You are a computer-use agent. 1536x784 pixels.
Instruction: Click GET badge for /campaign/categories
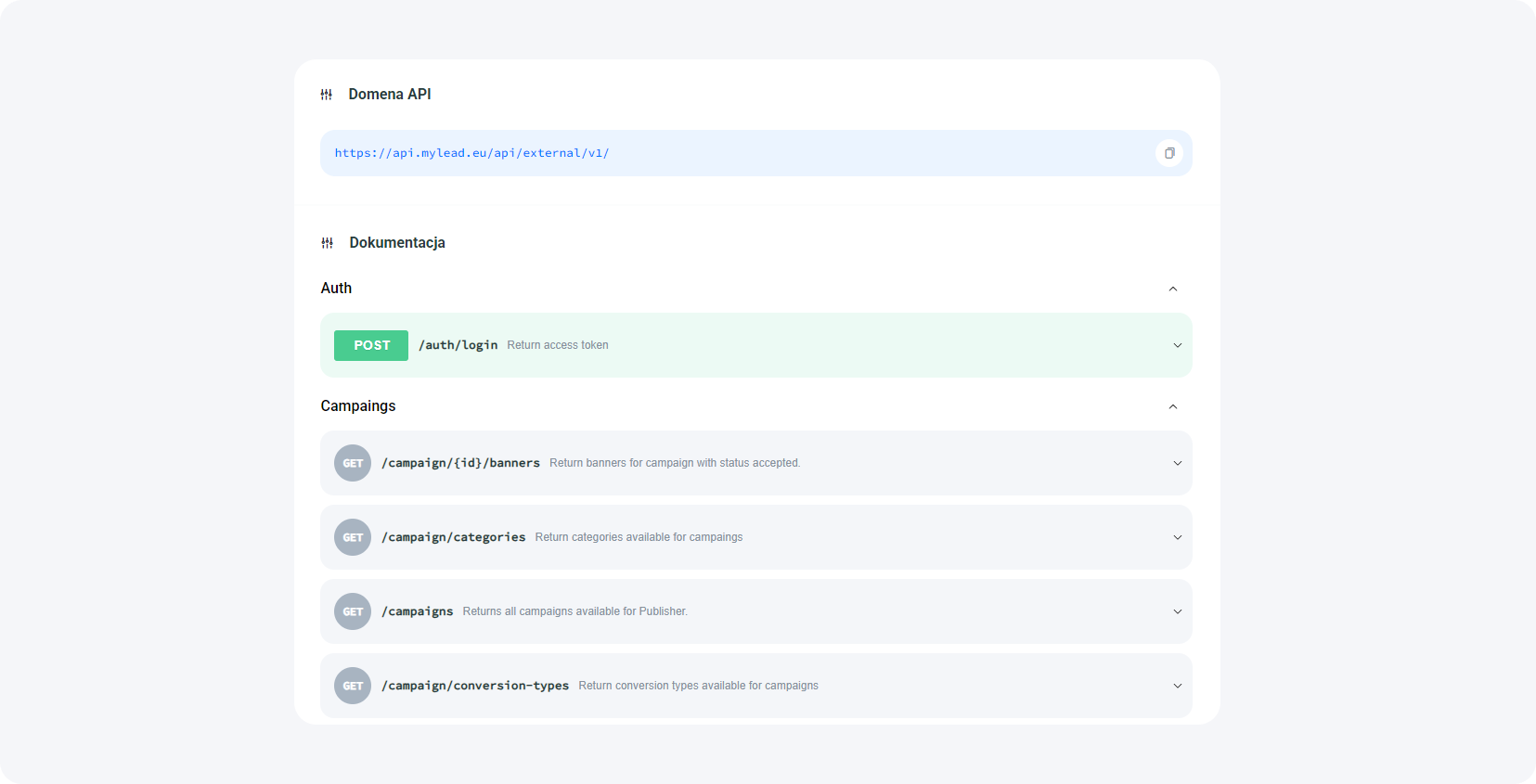coord(353,537)
